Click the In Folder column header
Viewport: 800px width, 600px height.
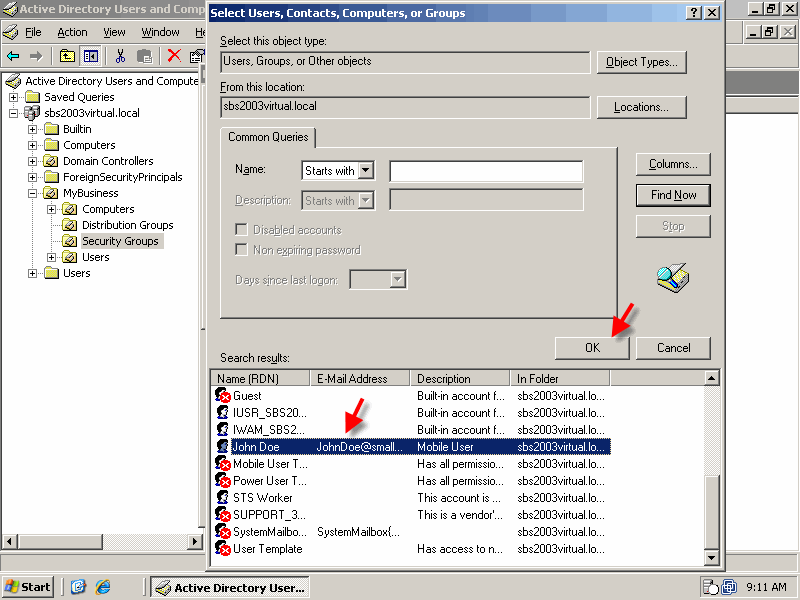(560, 379)
